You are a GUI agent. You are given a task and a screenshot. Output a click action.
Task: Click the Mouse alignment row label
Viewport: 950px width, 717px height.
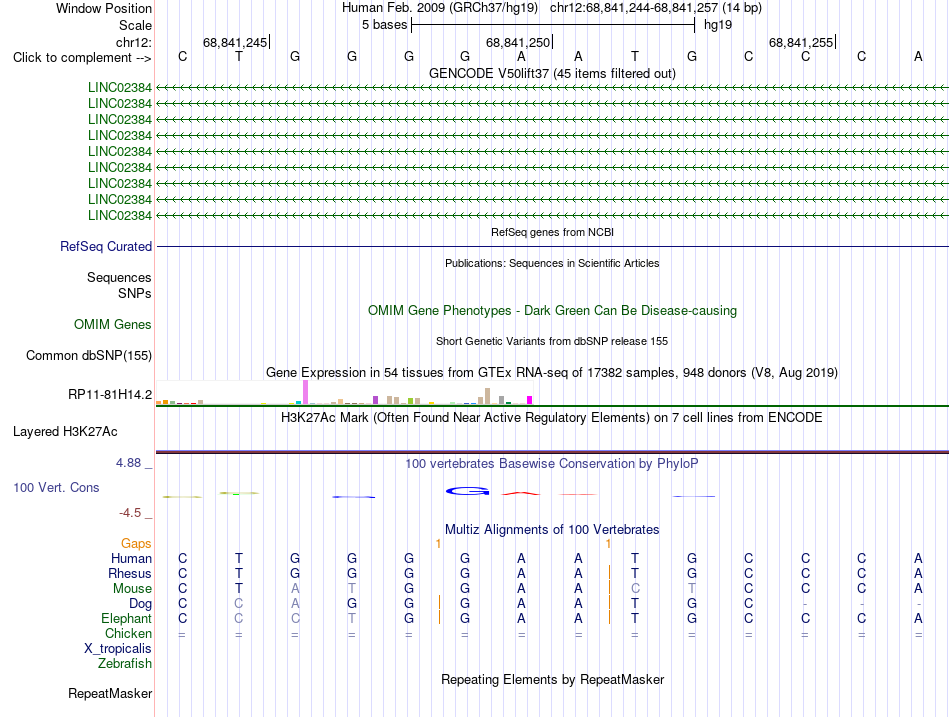click(132, 589)
